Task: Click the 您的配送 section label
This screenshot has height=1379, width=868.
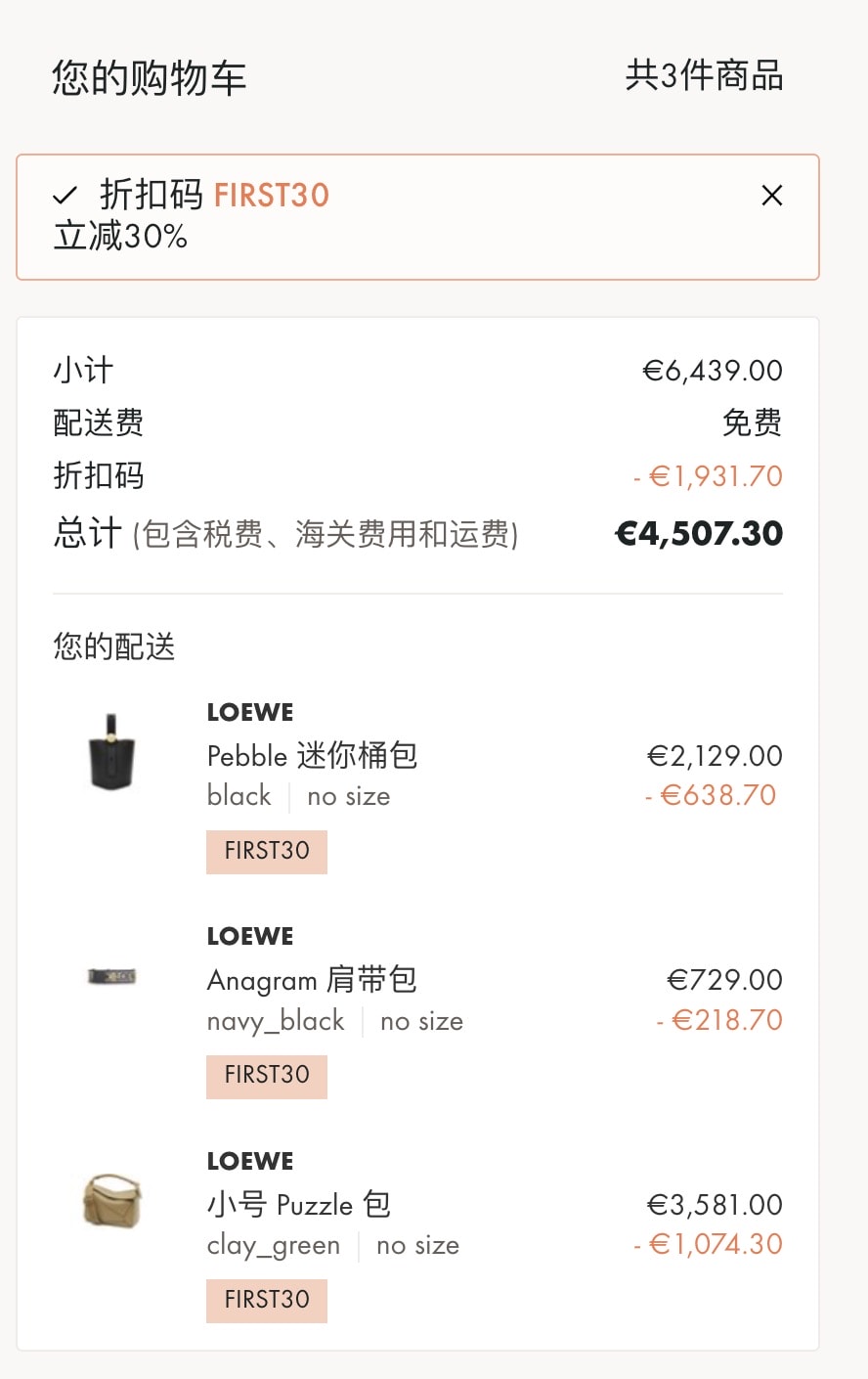Action: [x=114, y=646]
